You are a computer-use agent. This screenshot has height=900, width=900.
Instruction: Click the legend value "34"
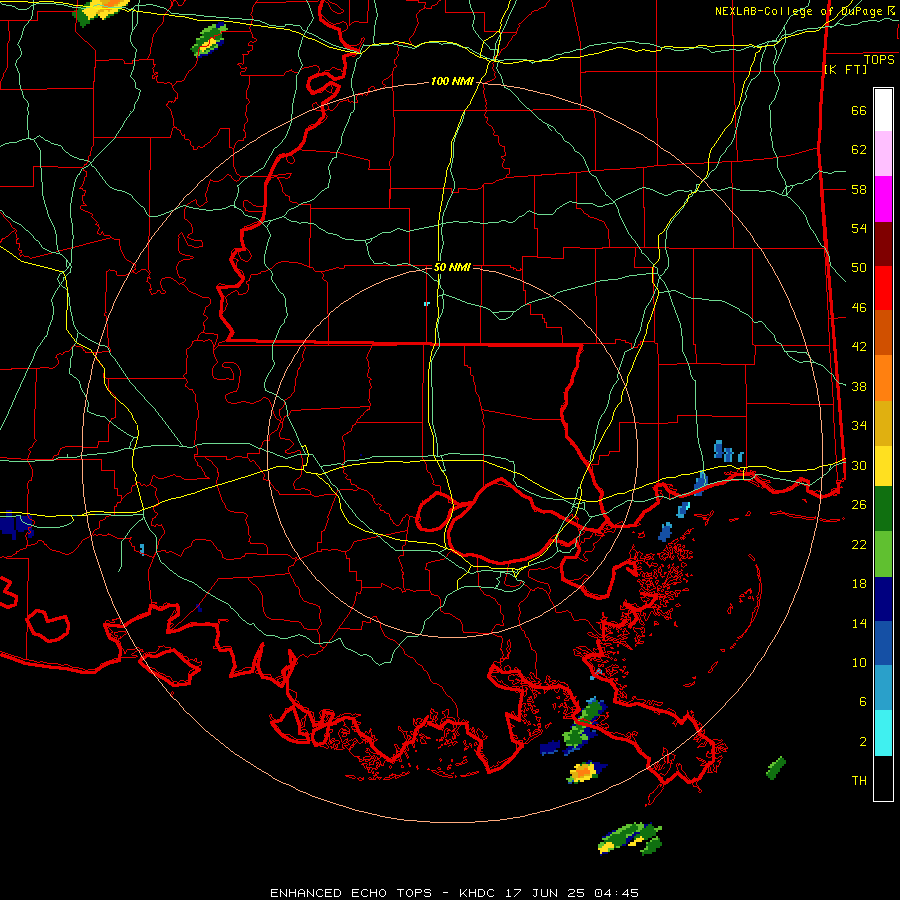[859, 426]
